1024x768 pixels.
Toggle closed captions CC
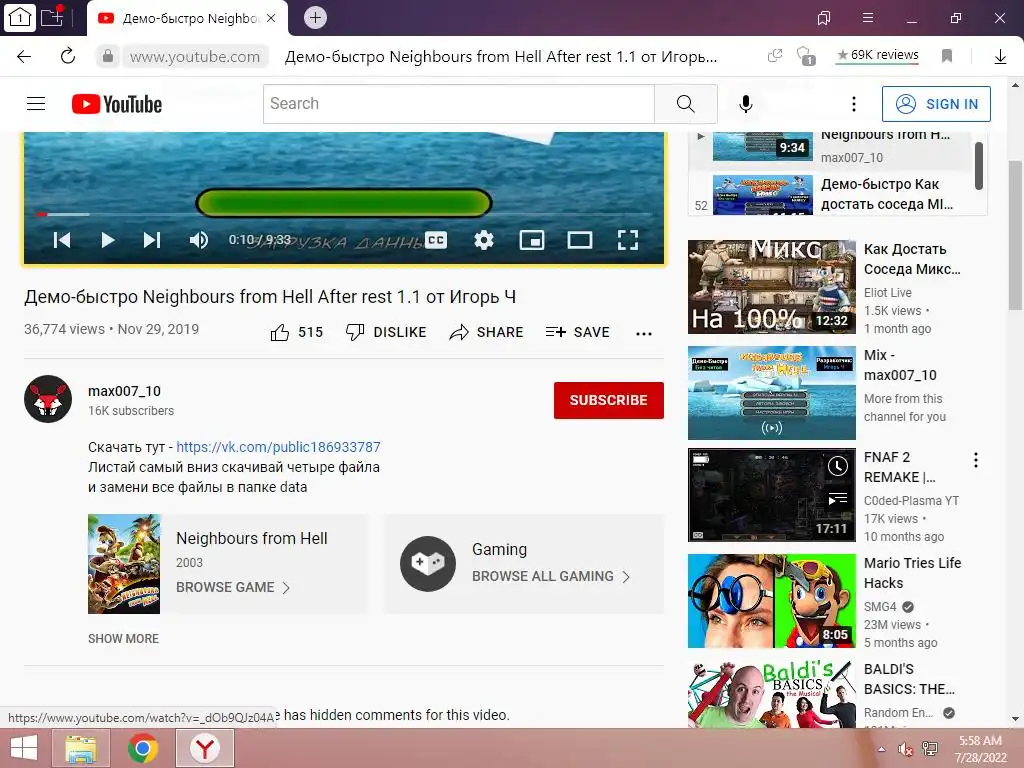click(436, 240)
